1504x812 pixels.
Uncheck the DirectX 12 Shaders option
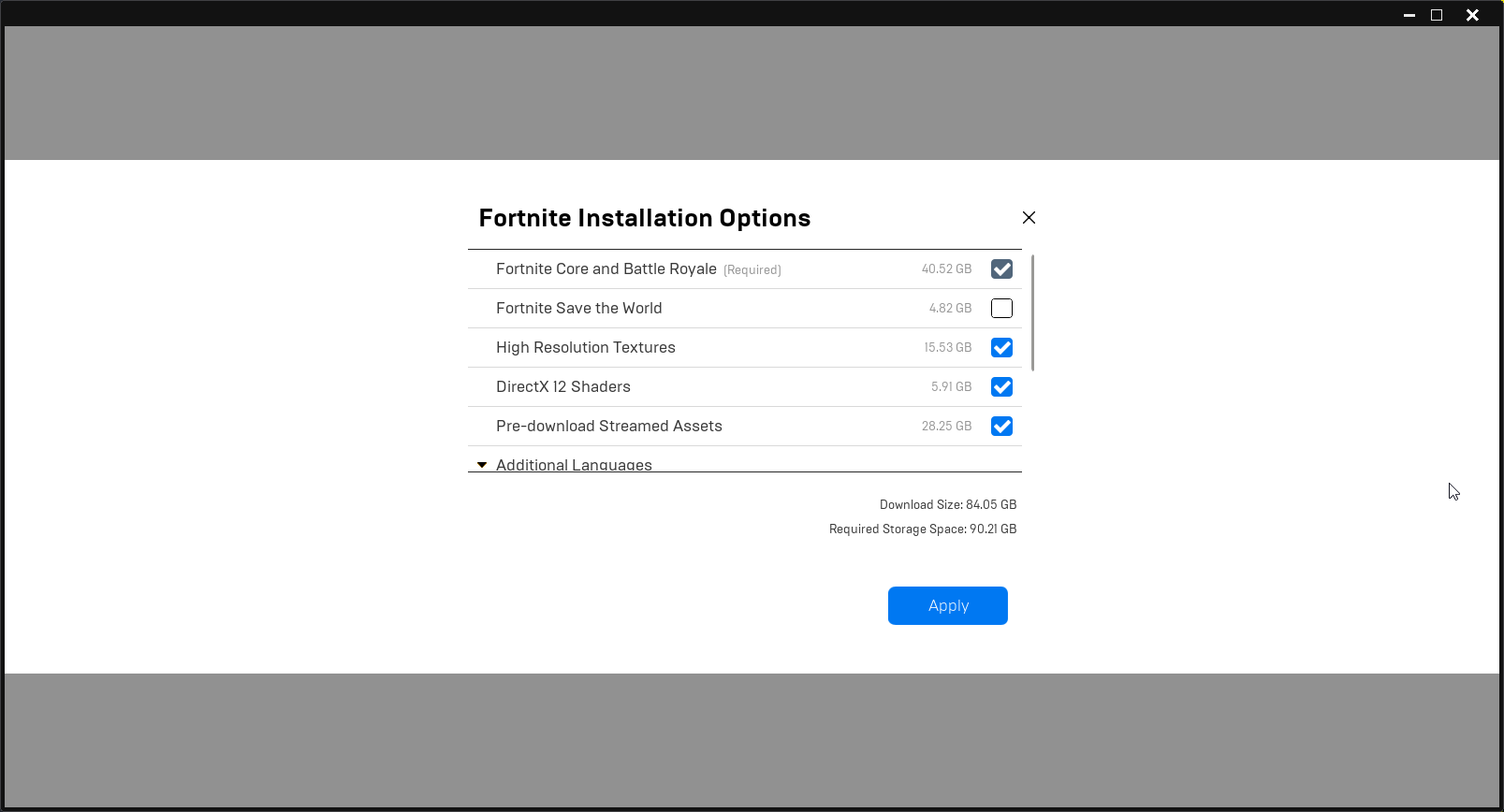click(x=1001, y=387)
